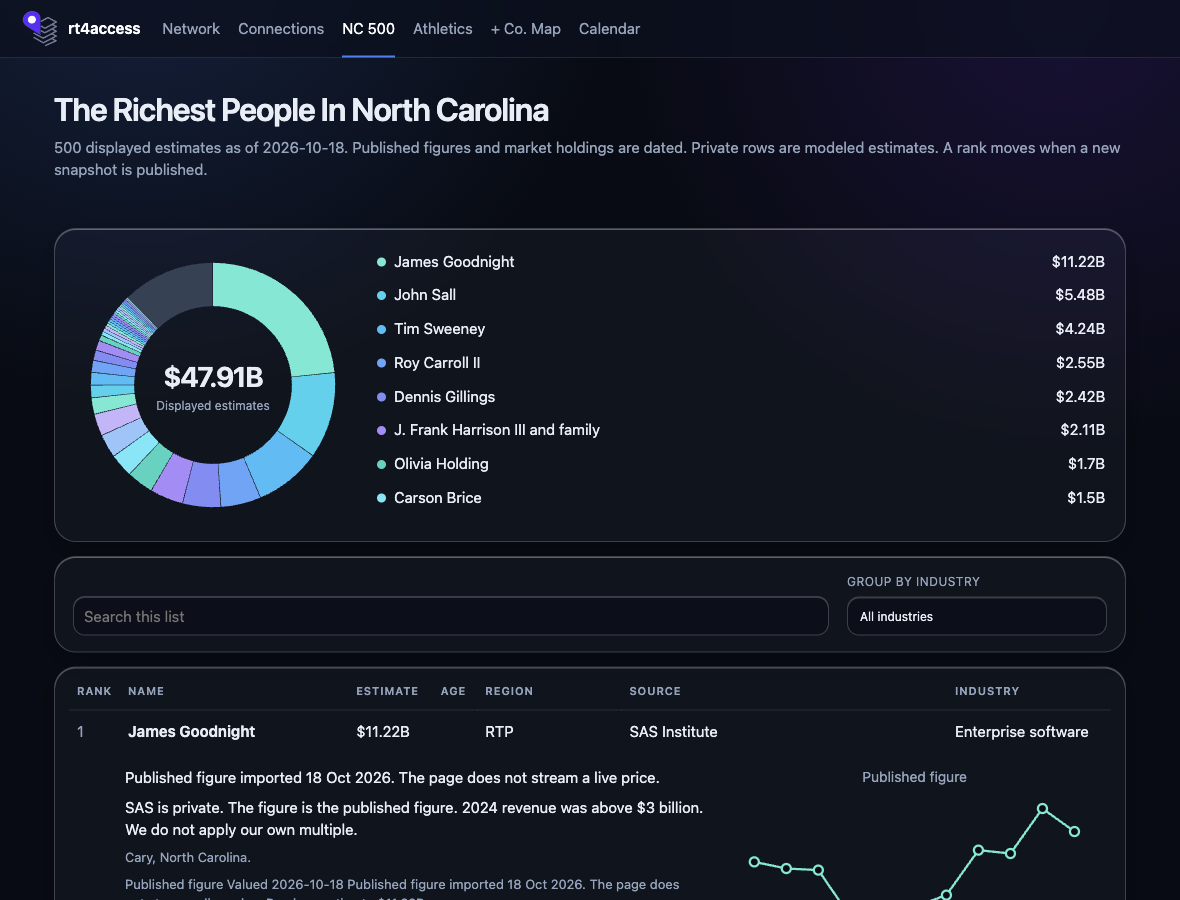Click the $2.55B legend value
1180x900 pixels.
point(1079,363)
